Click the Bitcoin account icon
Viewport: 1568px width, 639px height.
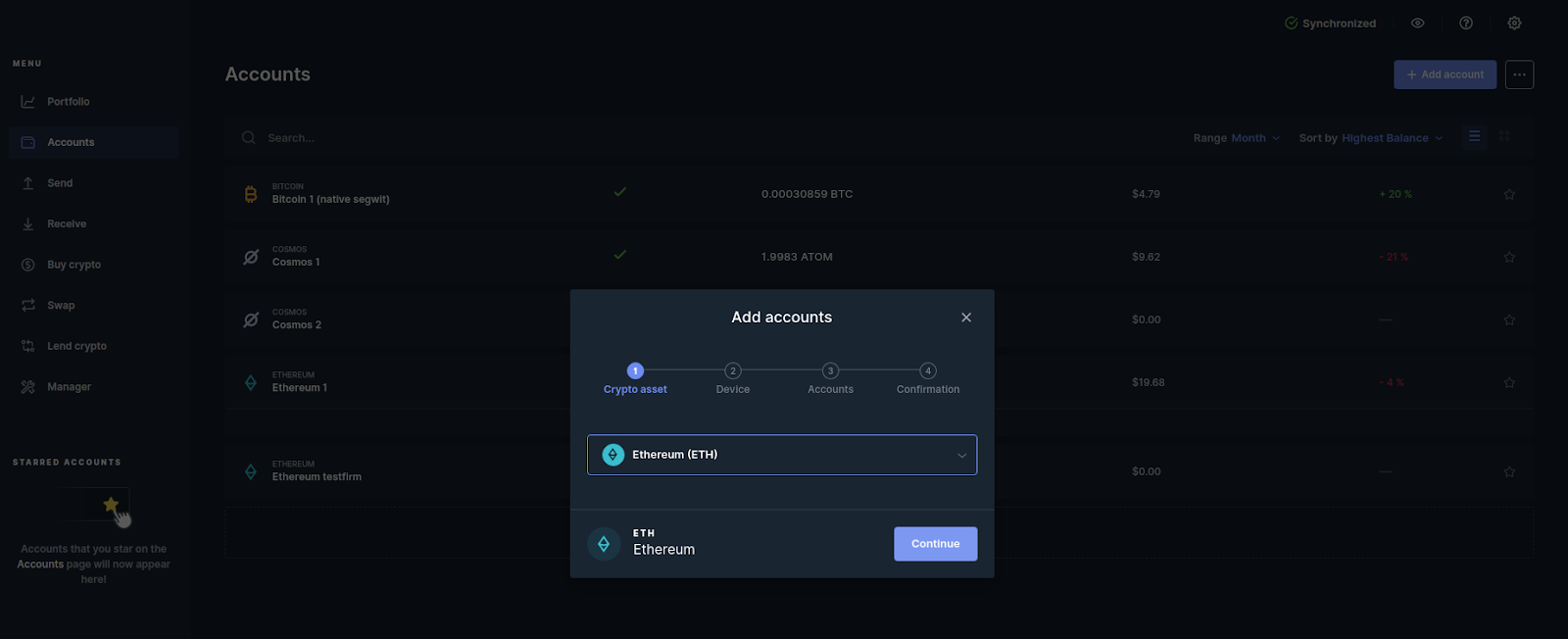click(251, 194)
